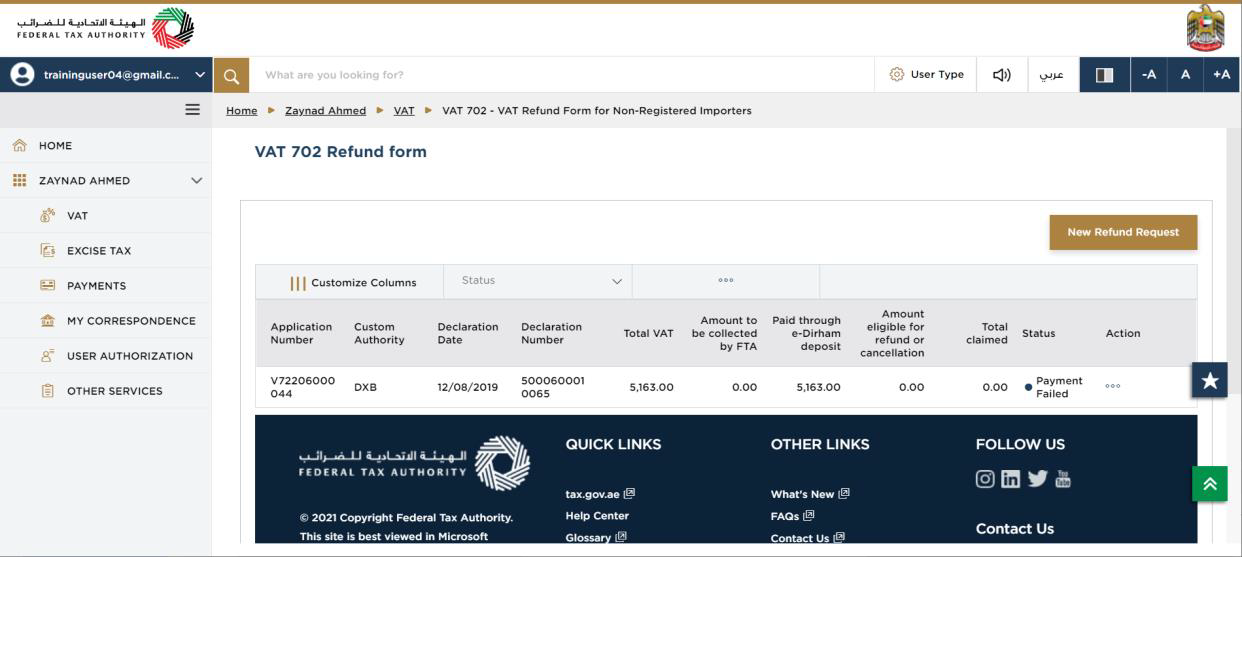Open the FTA Instagram page
Viewport: 1242px width, 648px height.
point(986,479)
